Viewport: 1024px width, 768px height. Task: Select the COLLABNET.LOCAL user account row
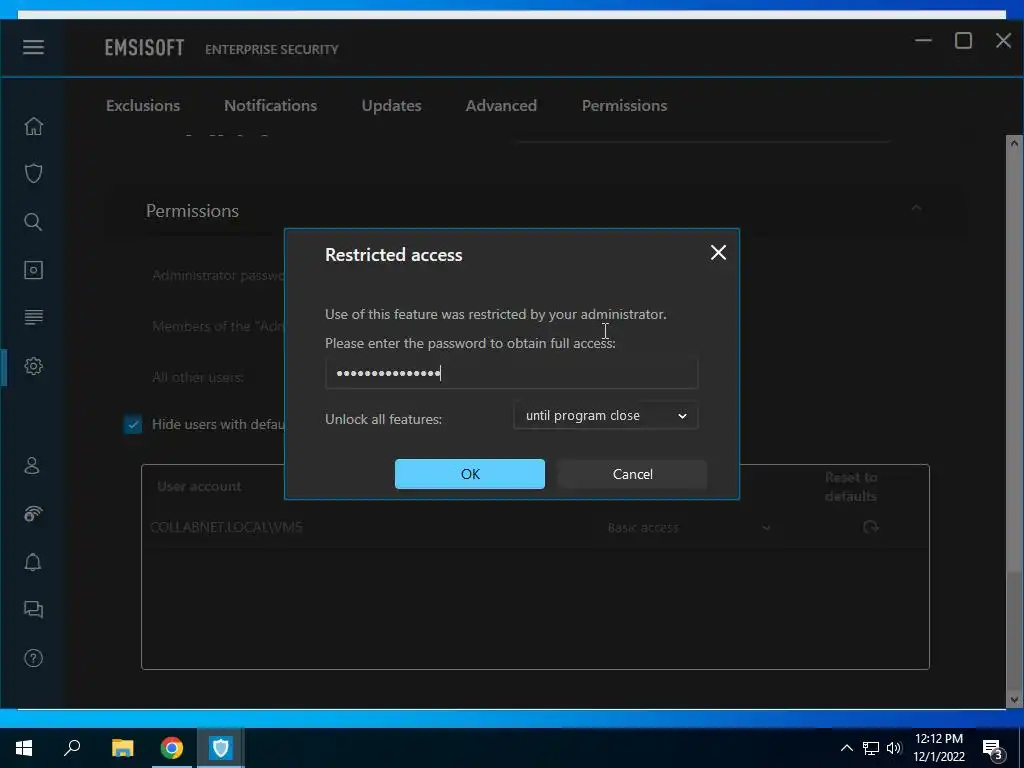(535, 527)
